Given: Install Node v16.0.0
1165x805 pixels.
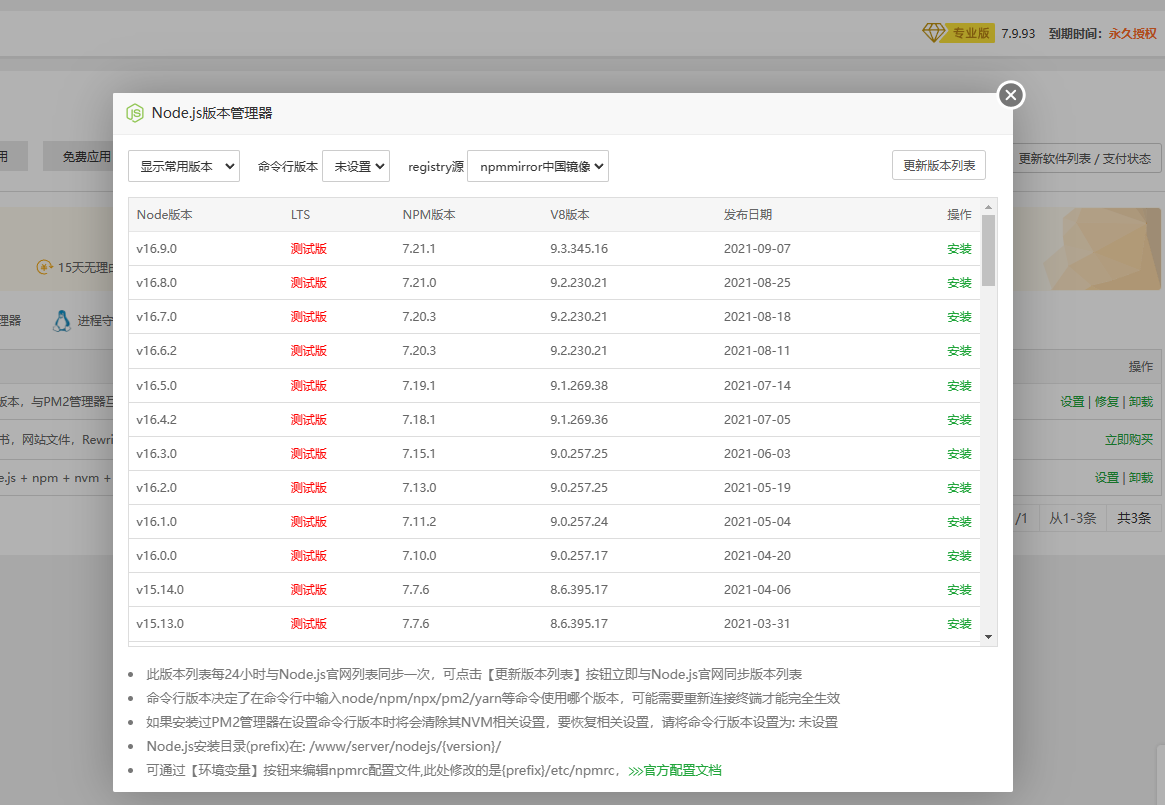Looking at the screenshot, I should [x=959, y=556].
